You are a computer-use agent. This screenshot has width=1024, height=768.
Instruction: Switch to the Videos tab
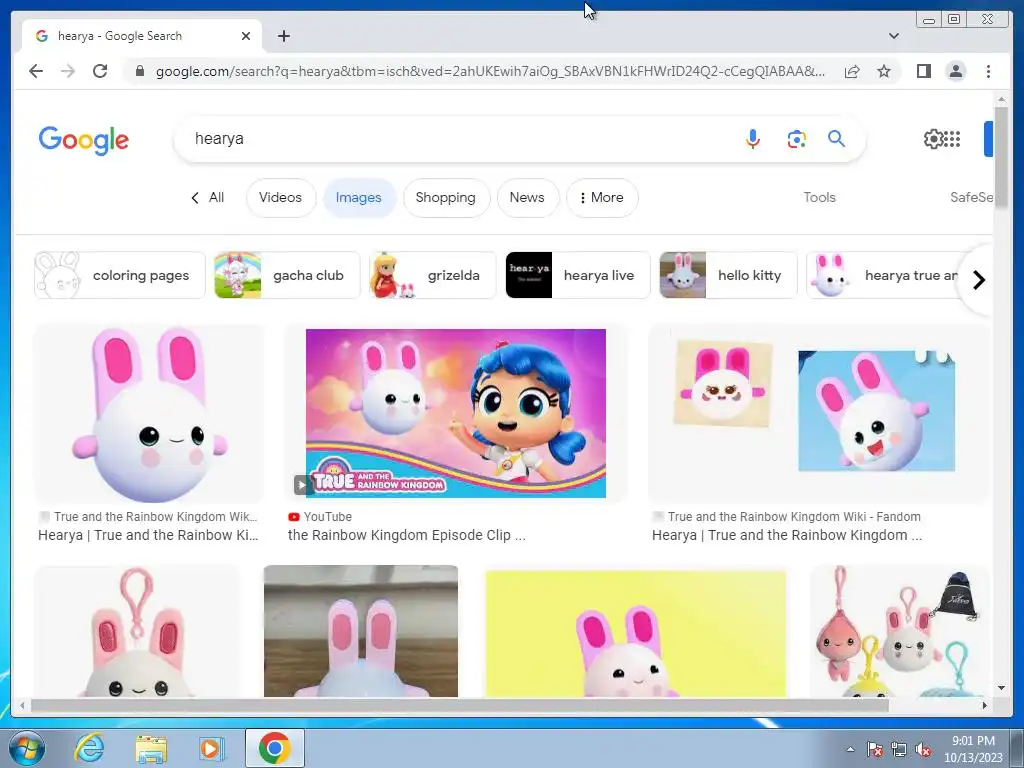click(x=281, y=197)
